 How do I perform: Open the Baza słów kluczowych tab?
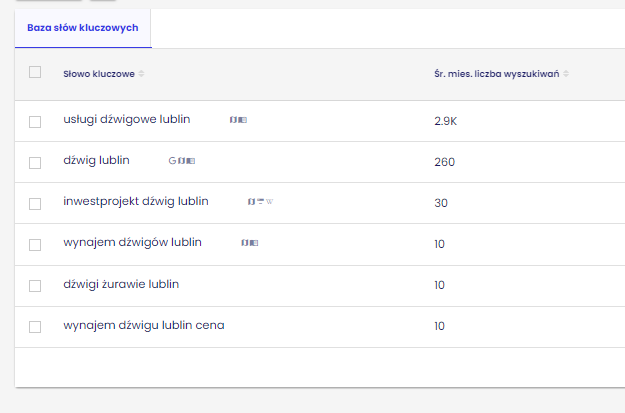pyautogui.click(x=83, y=29)
